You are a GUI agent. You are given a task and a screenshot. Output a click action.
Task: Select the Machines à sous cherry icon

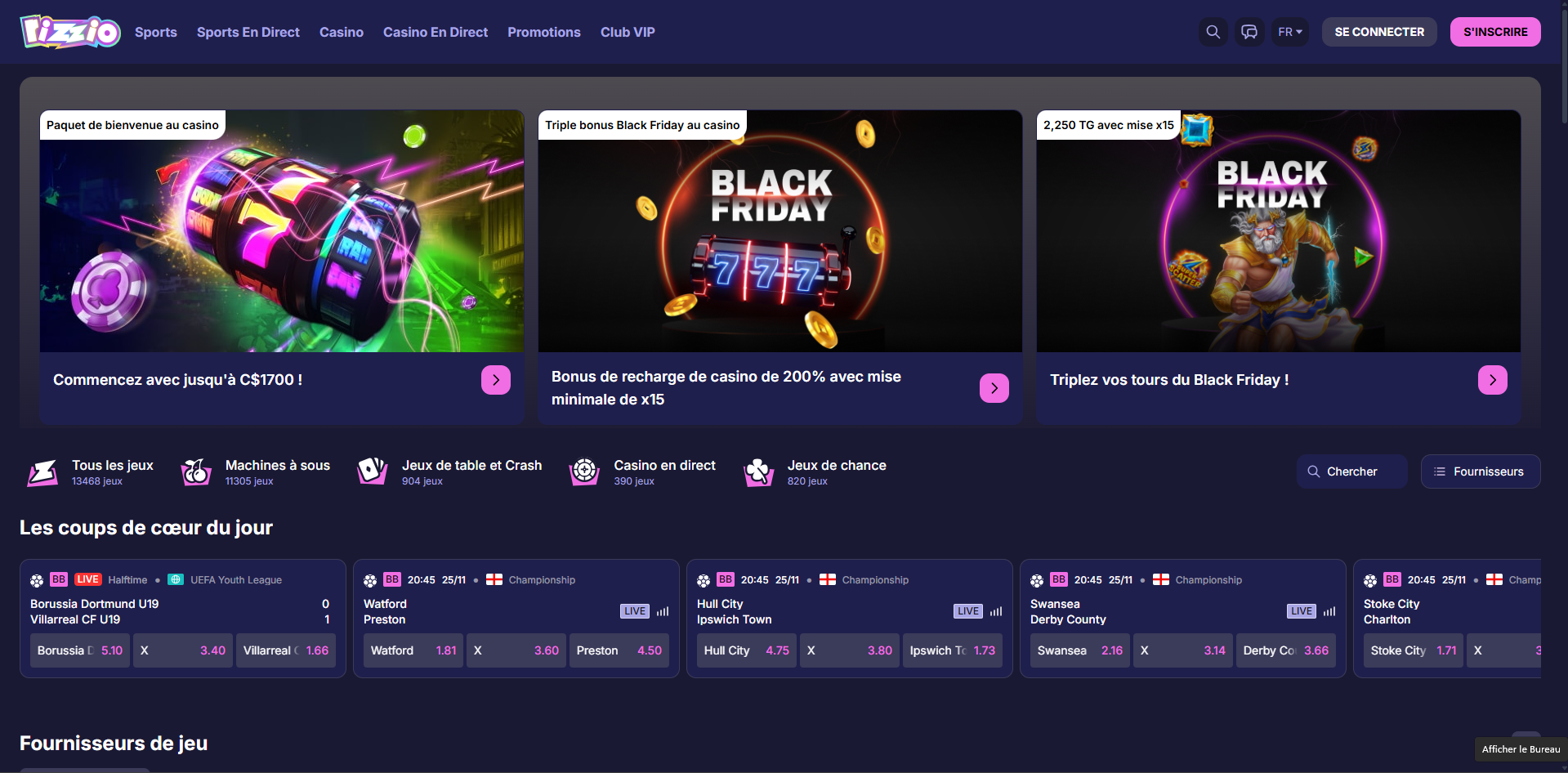196,472
